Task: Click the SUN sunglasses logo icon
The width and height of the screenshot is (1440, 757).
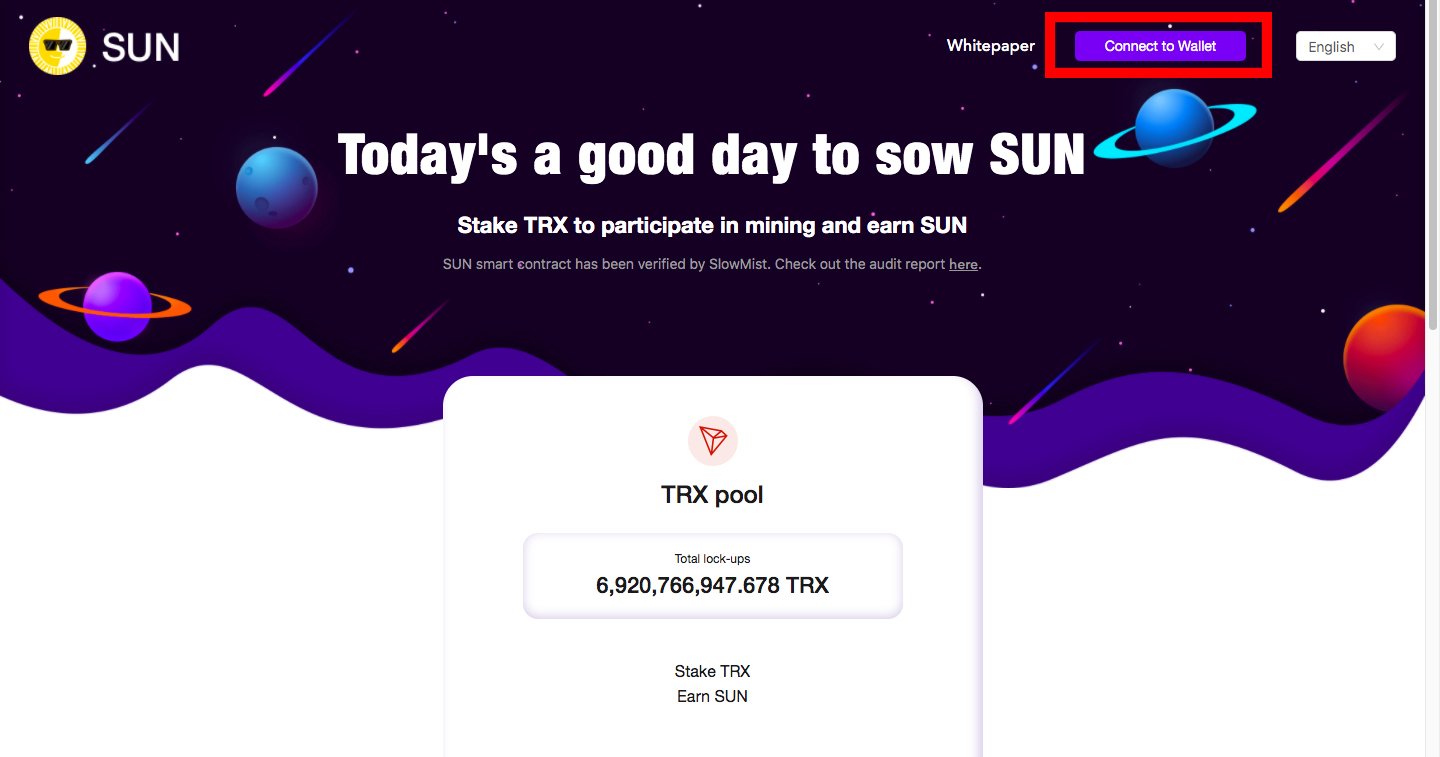Action: [x=58, y=47]
